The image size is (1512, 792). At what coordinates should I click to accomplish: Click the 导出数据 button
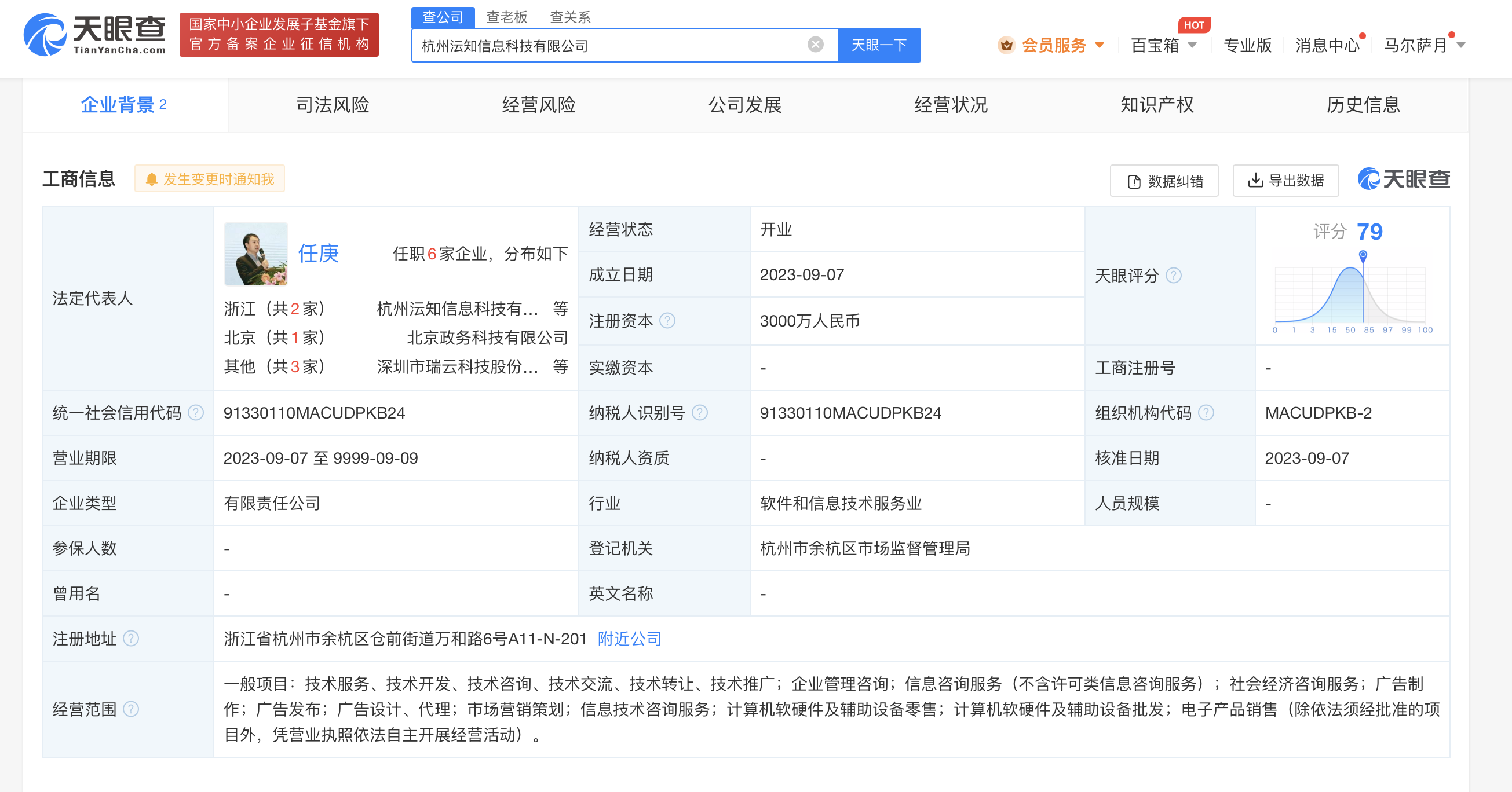coord(1285,181)
